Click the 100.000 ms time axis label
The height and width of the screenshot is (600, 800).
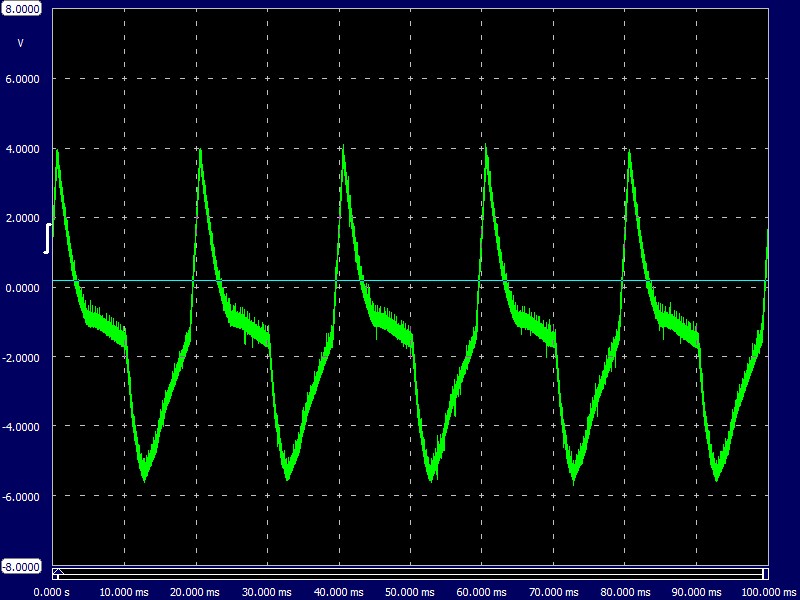(769, 592)
